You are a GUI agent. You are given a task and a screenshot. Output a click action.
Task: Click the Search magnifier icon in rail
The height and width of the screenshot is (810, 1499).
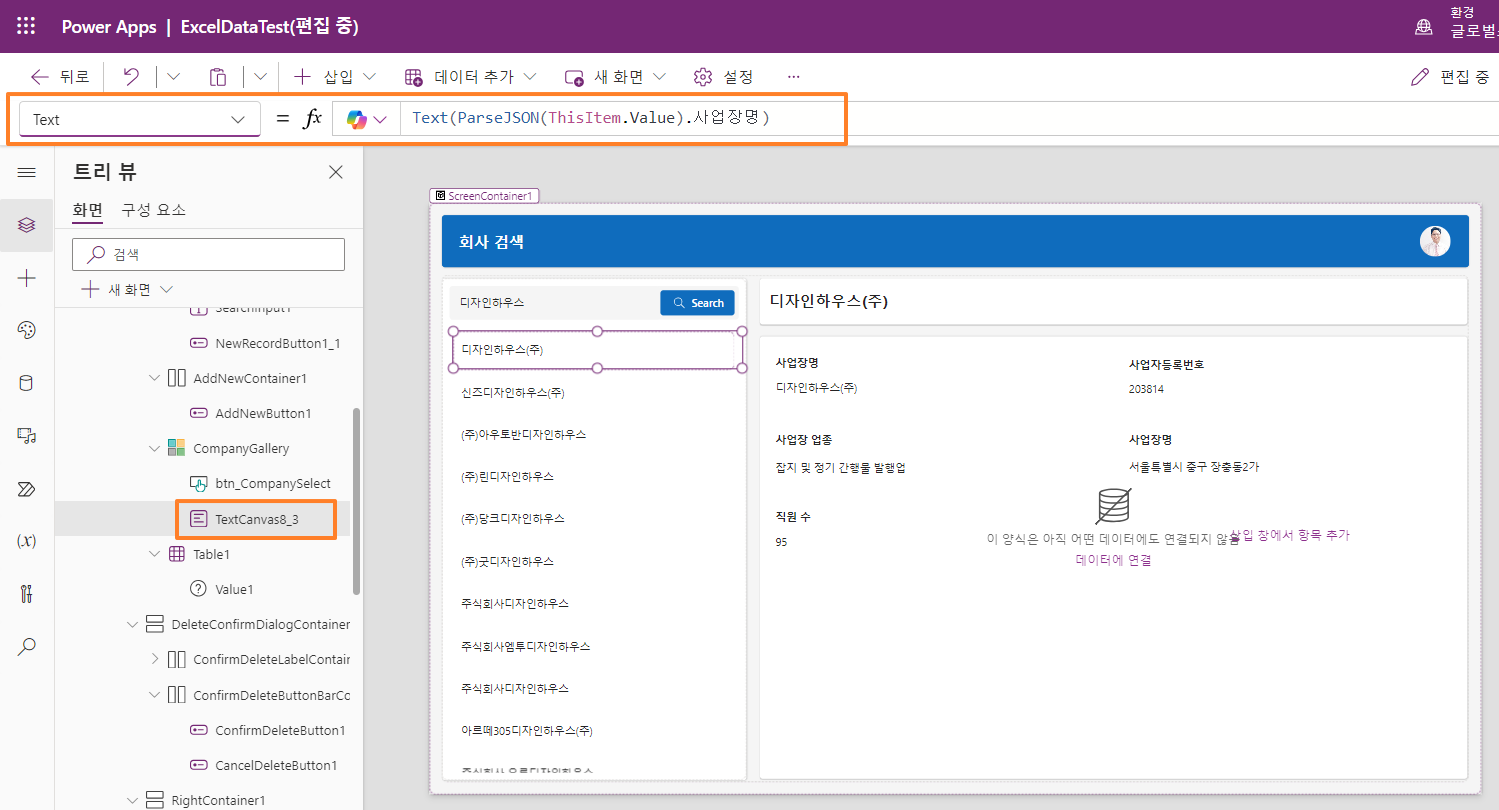(27, 647)
